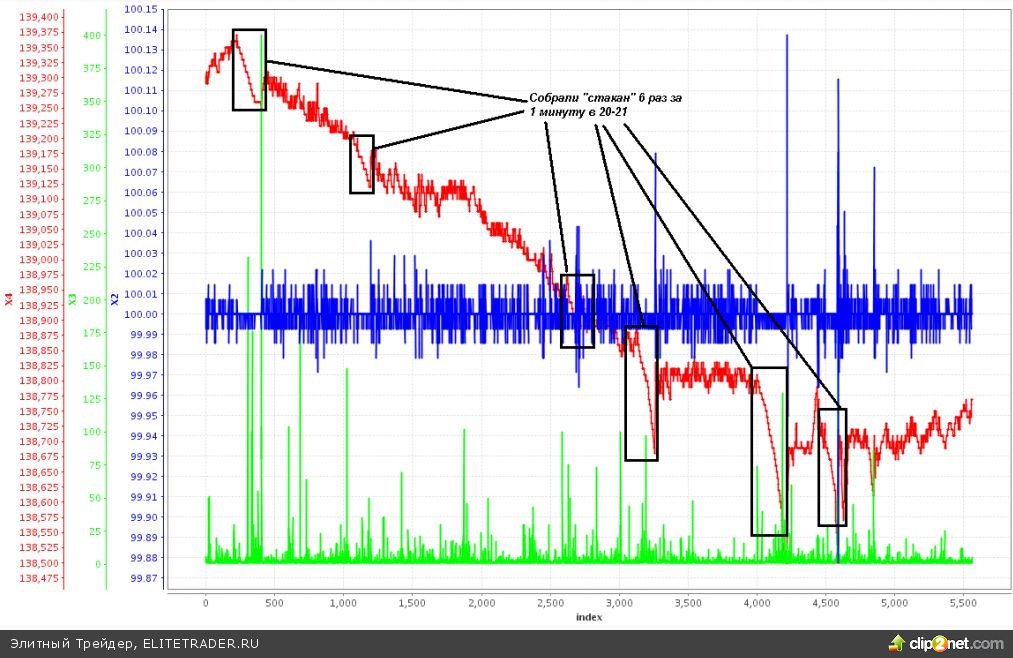Click the 99.87 tick on blue axis
This screenshot has height=658, width=1013.
143,578
